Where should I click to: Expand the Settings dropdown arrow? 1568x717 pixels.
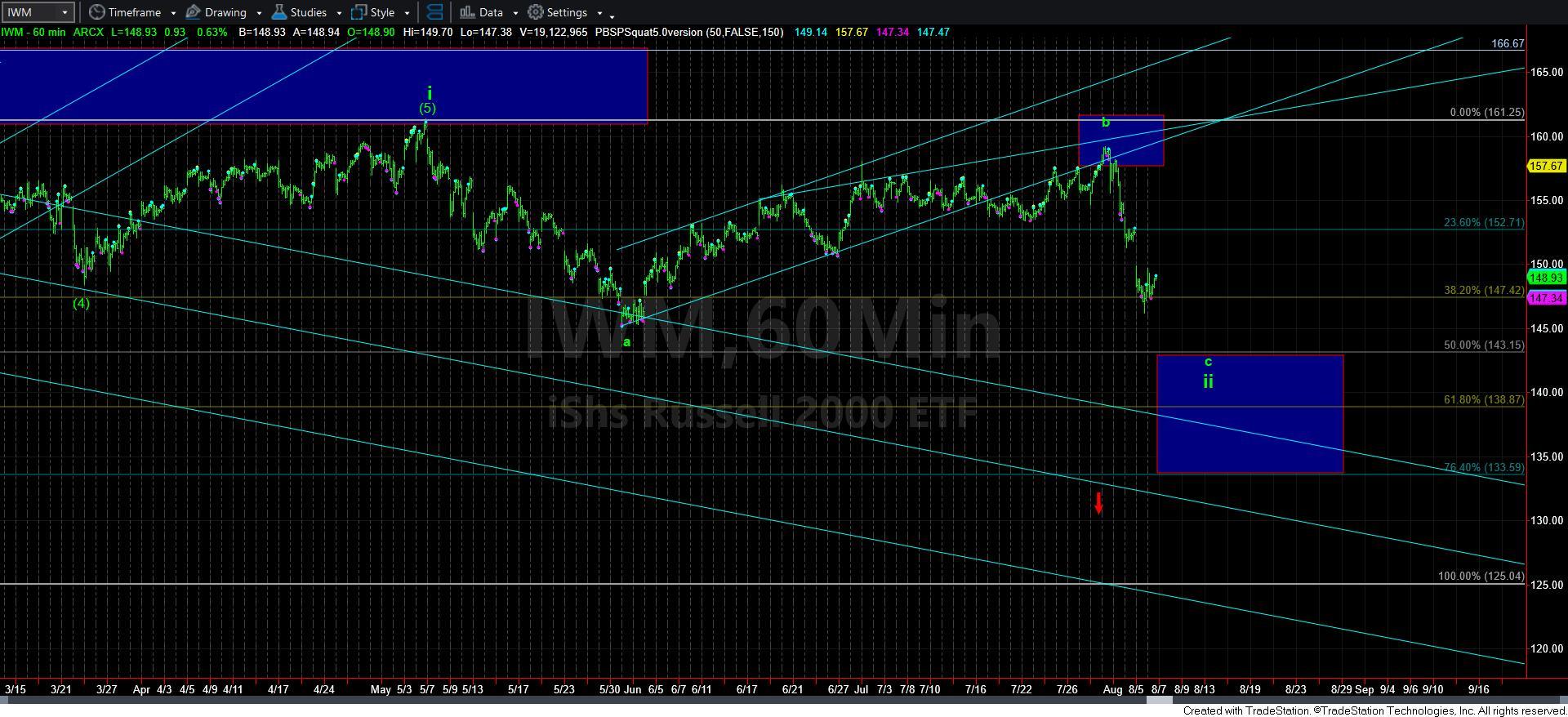click(599, 13)
